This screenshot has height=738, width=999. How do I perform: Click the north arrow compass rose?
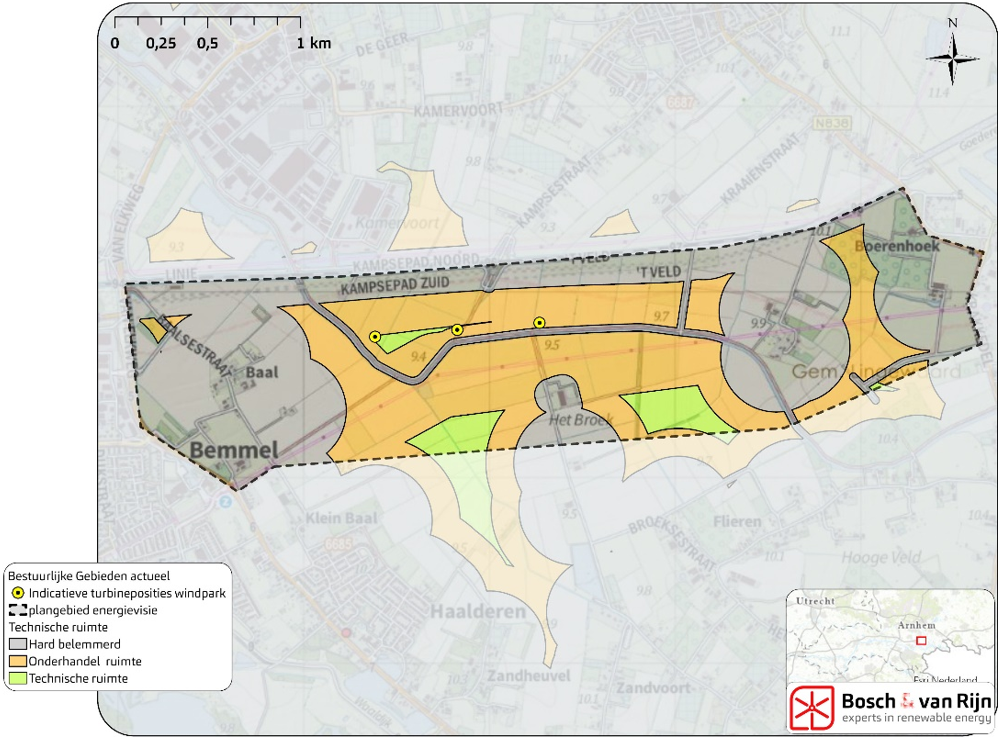[x=952, y=57]
